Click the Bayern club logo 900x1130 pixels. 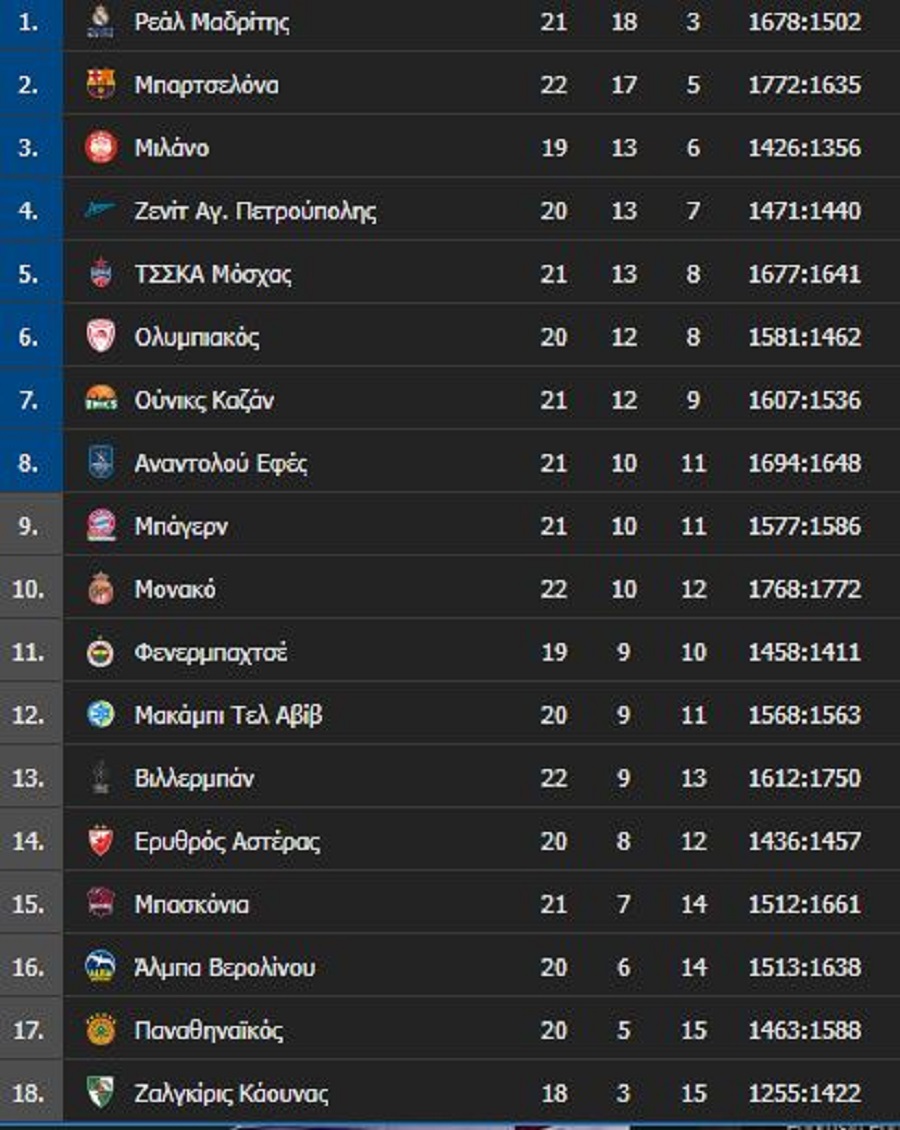coord(100,526)
